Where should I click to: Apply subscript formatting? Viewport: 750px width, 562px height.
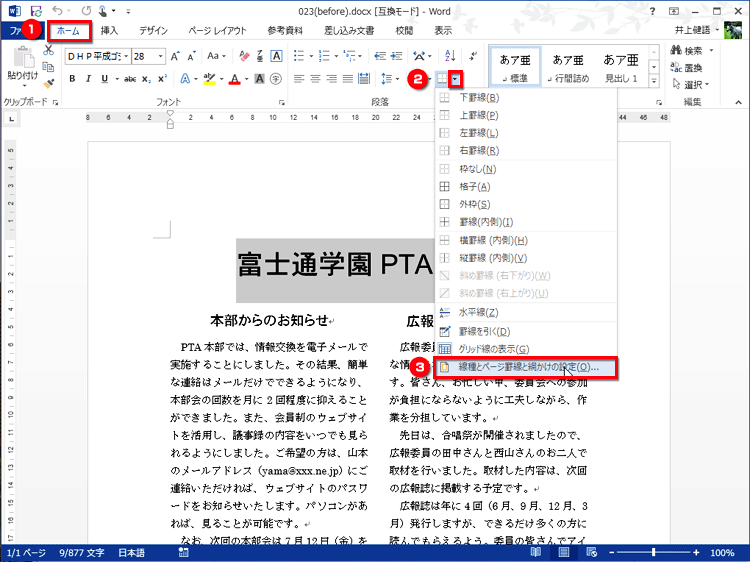pos(146,79)
